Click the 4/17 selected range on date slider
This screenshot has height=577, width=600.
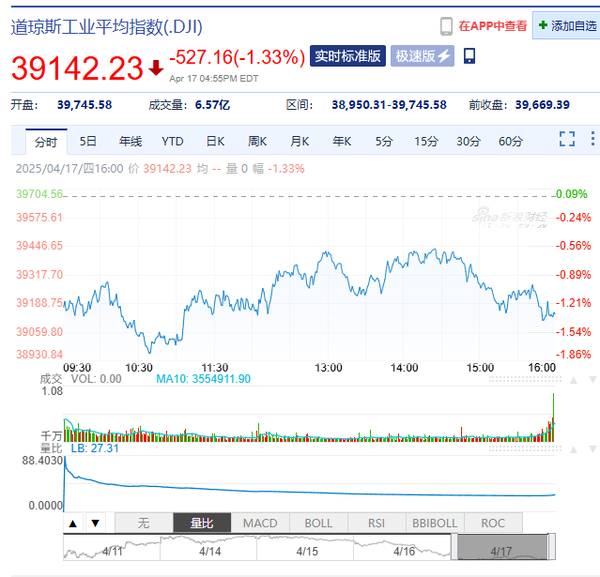tap(502, 547)
